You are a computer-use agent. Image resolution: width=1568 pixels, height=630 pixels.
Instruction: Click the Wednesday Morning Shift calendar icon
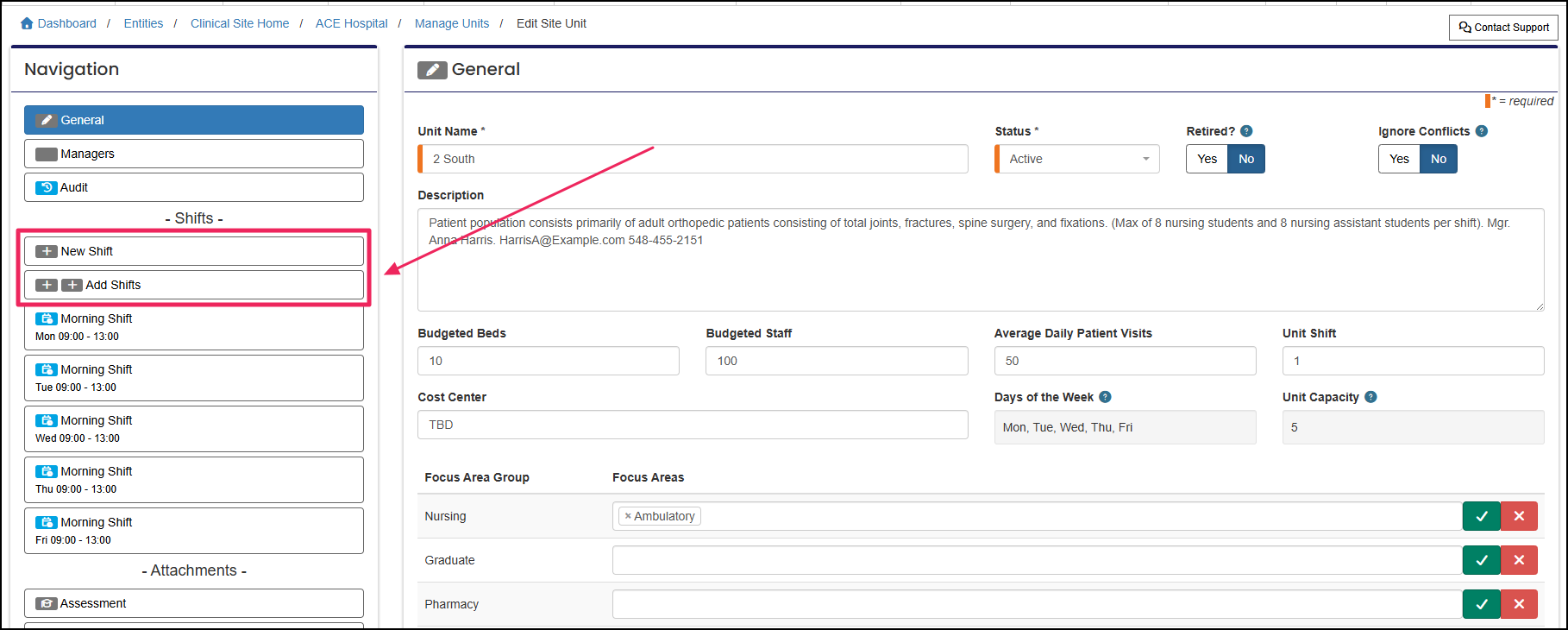(x=47, y=420)
